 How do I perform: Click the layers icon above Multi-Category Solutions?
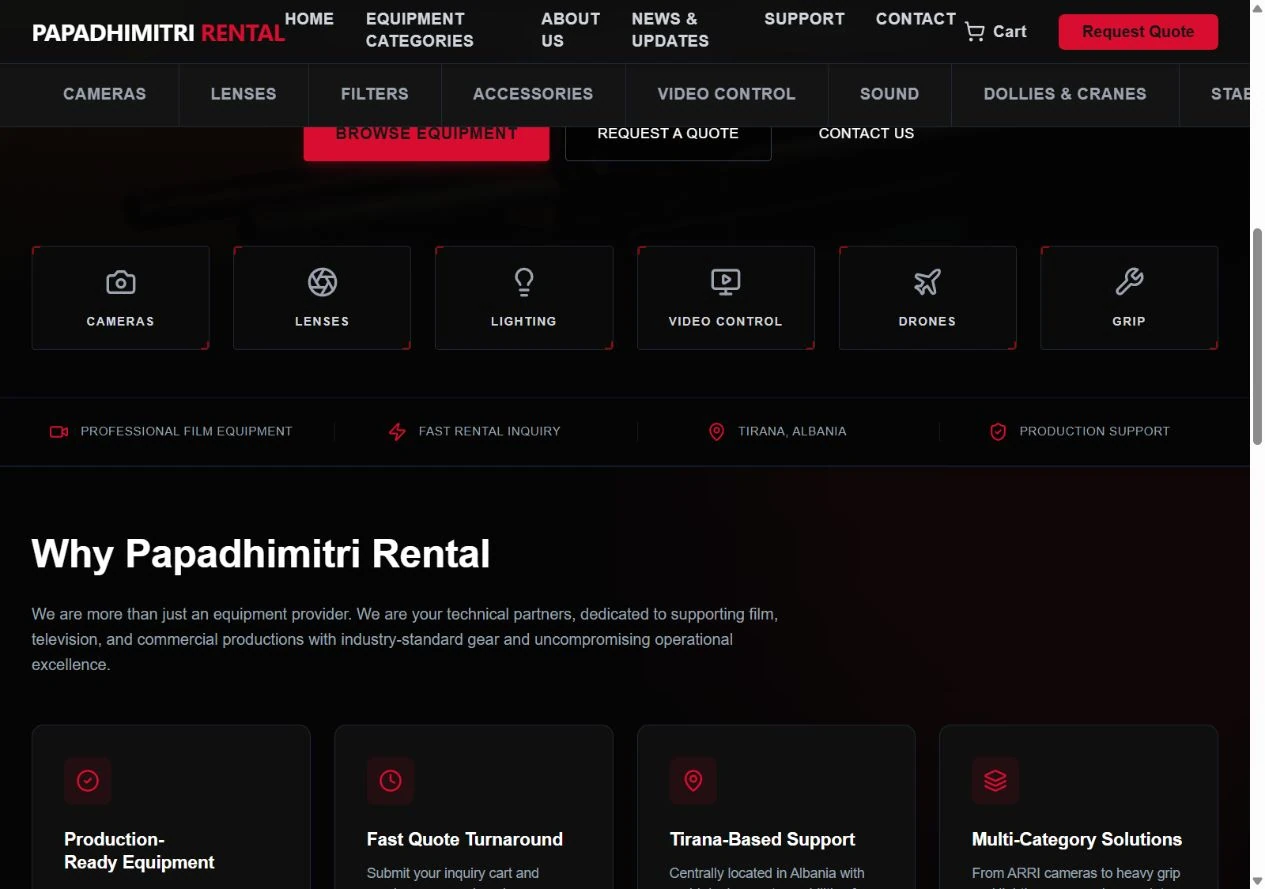995,781
